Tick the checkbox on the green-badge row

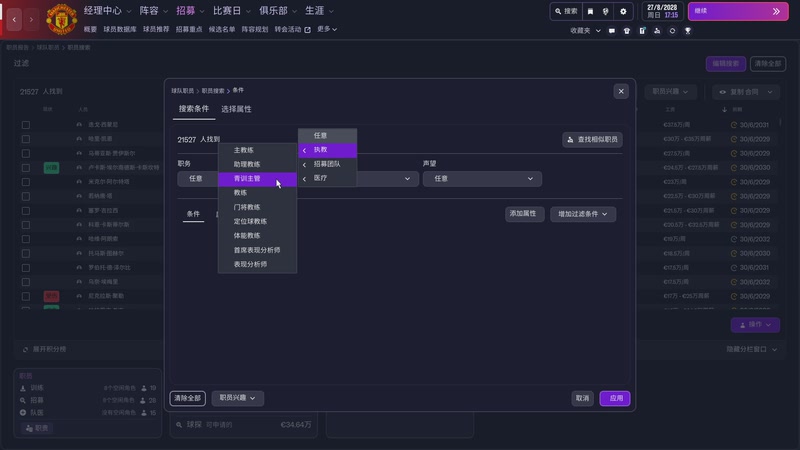[26, 167]
